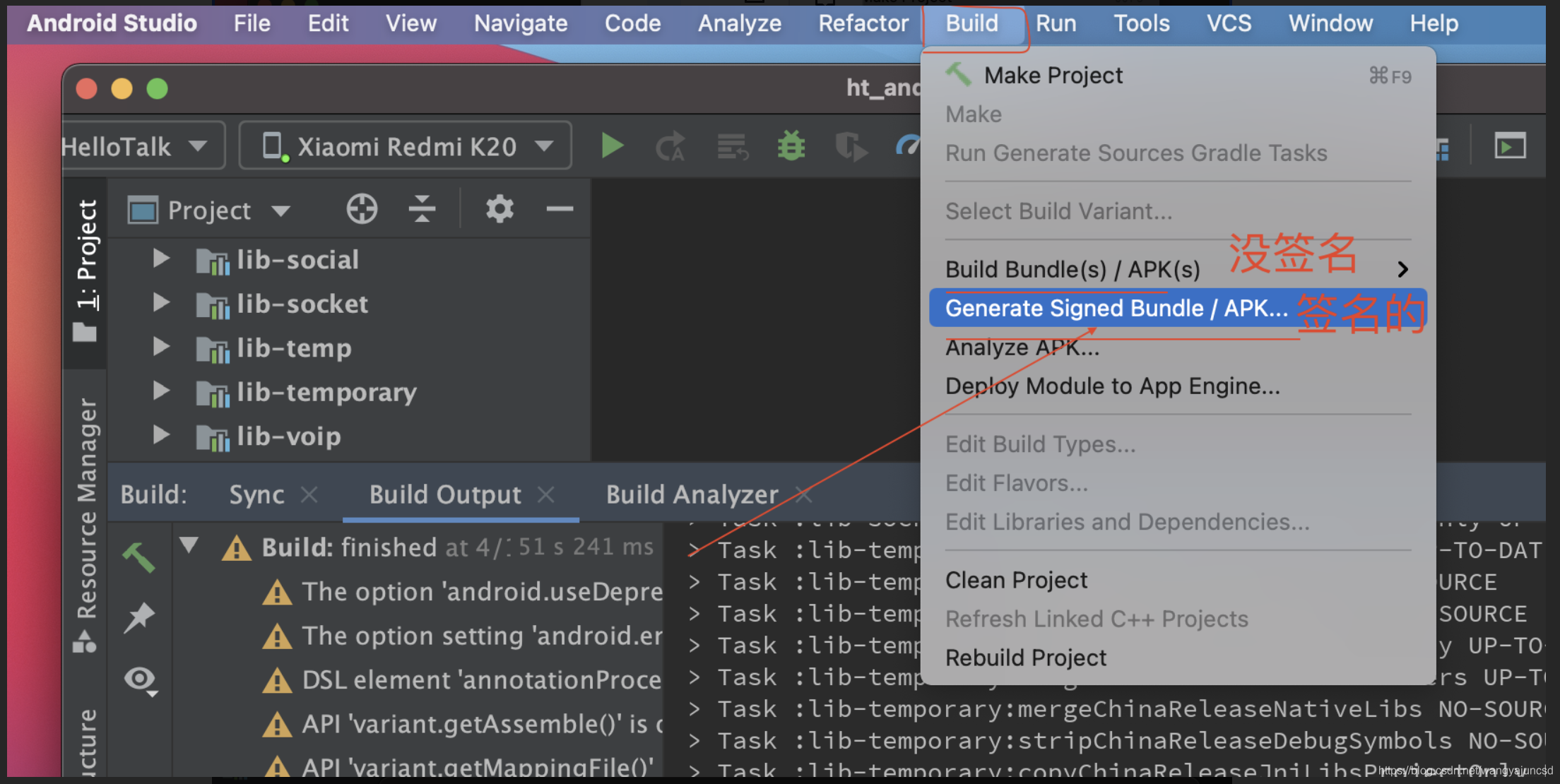
Task: Open the Android Studio application menu
Action: [112, 23]
